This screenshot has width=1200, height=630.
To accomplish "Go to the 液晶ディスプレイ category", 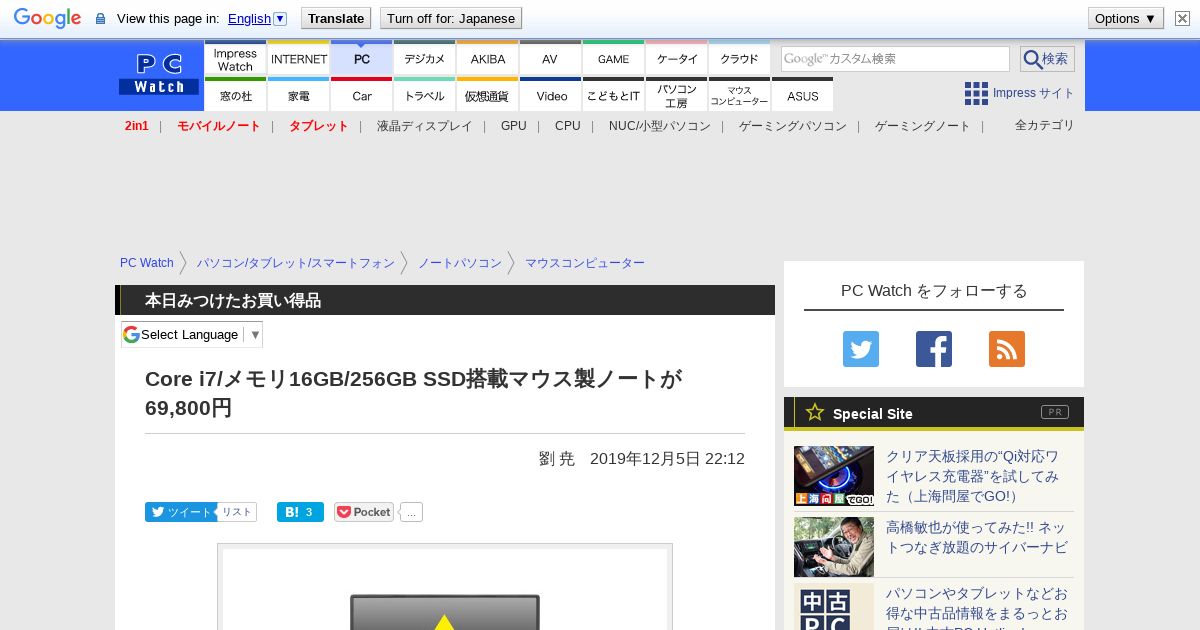I will coord(424,126).
